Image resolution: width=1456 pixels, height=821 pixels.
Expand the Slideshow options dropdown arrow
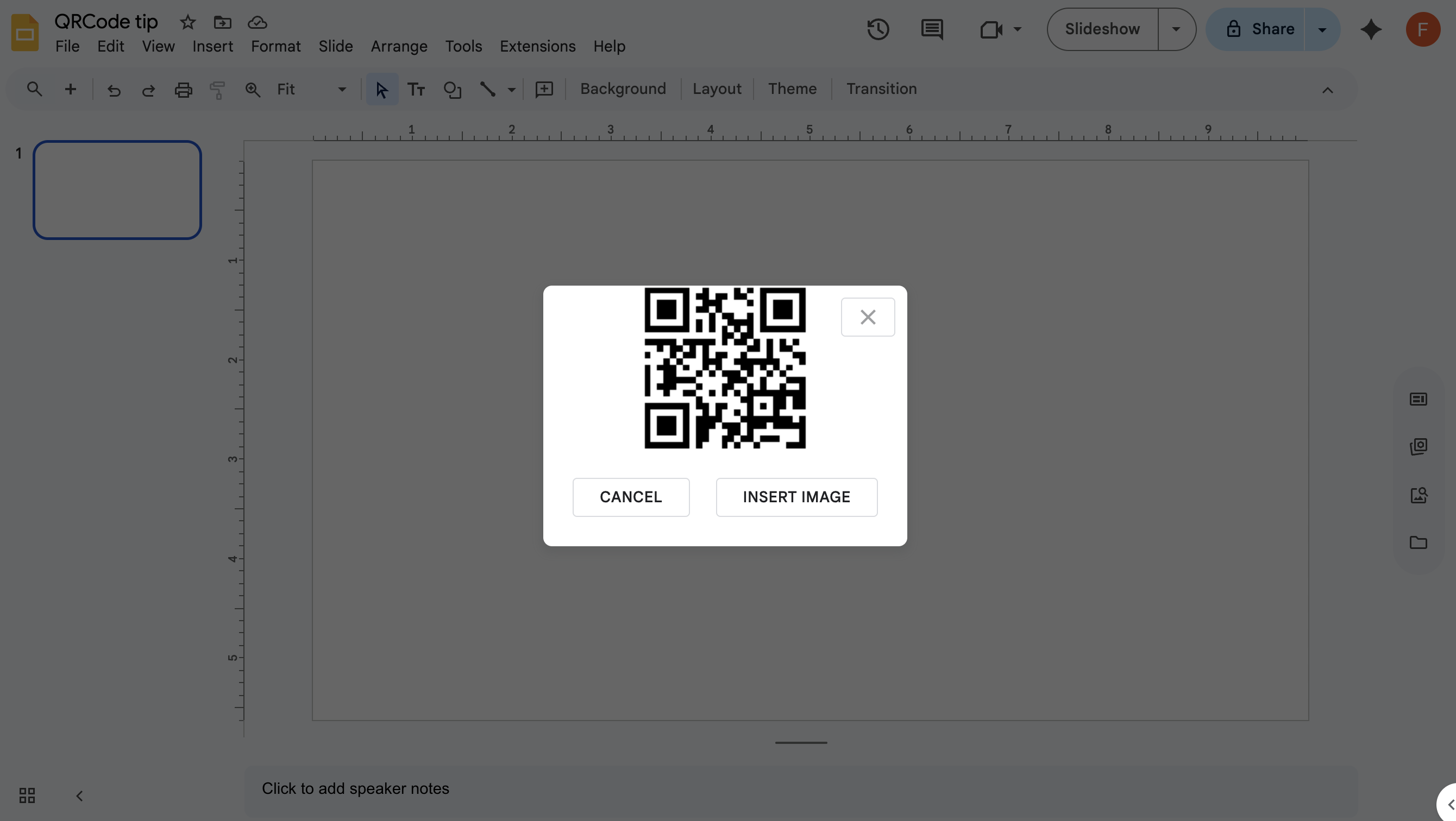(x=1176, y=29)
